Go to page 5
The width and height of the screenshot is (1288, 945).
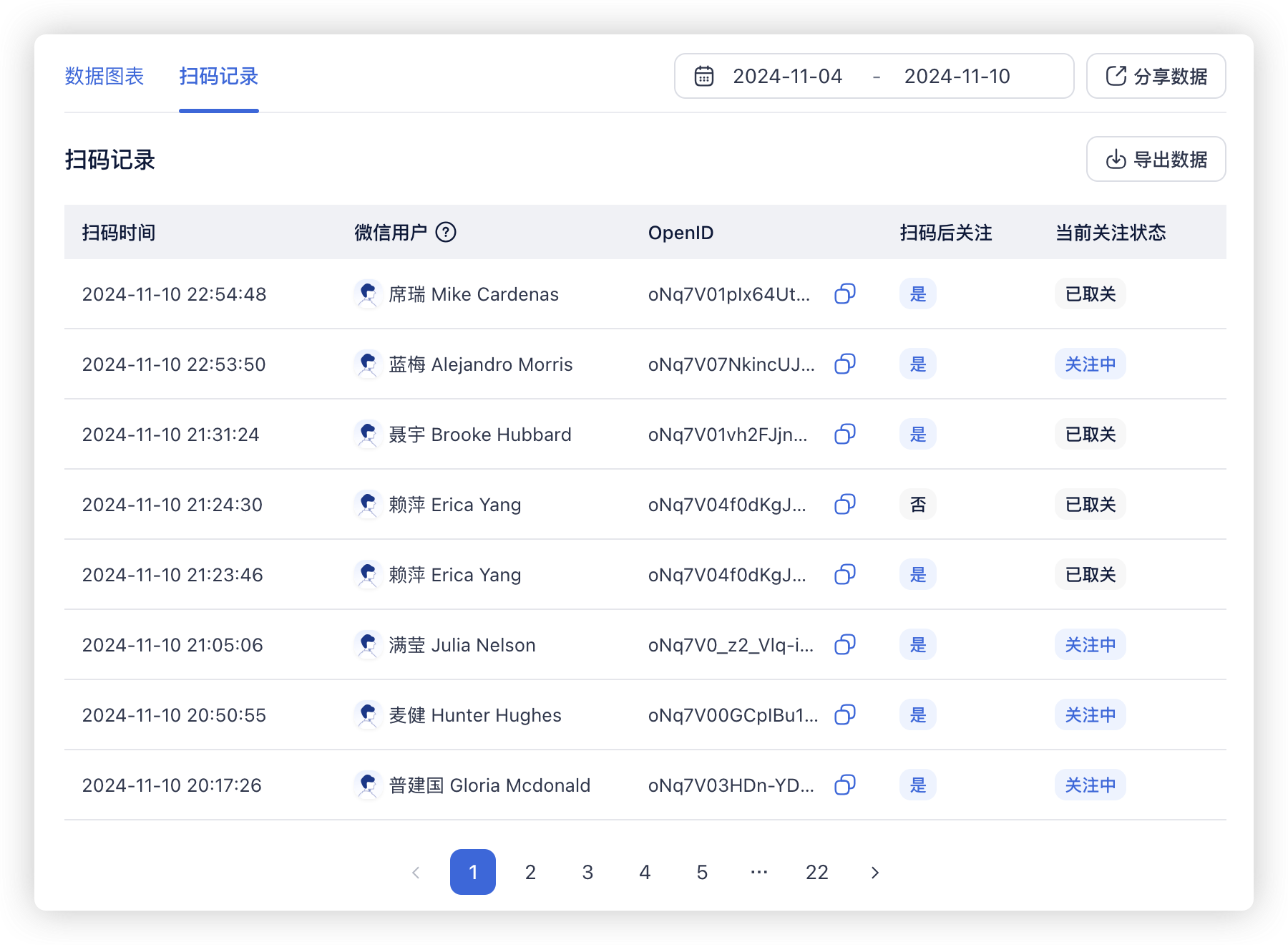click(702, 872)
